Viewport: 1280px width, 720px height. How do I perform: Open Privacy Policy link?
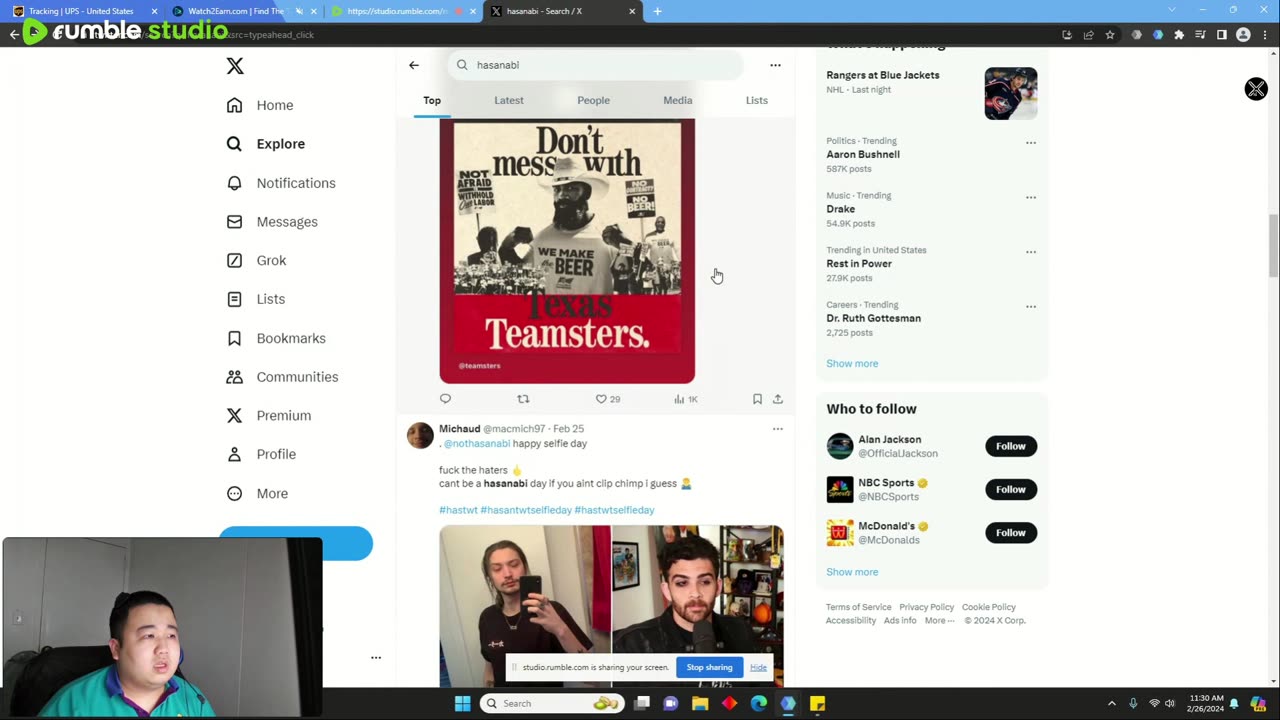926,607
